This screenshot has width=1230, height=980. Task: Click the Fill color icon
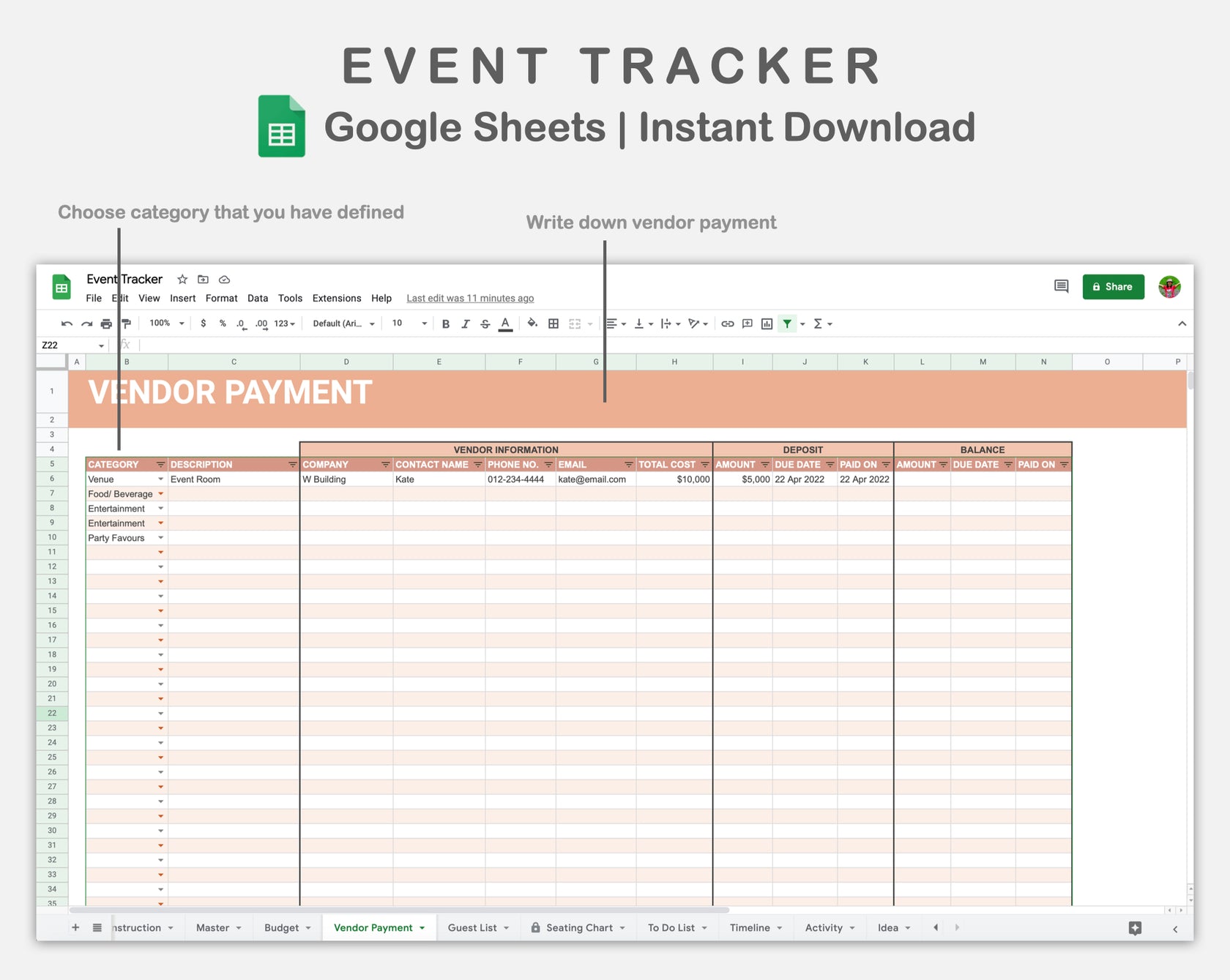pos(532,323)
